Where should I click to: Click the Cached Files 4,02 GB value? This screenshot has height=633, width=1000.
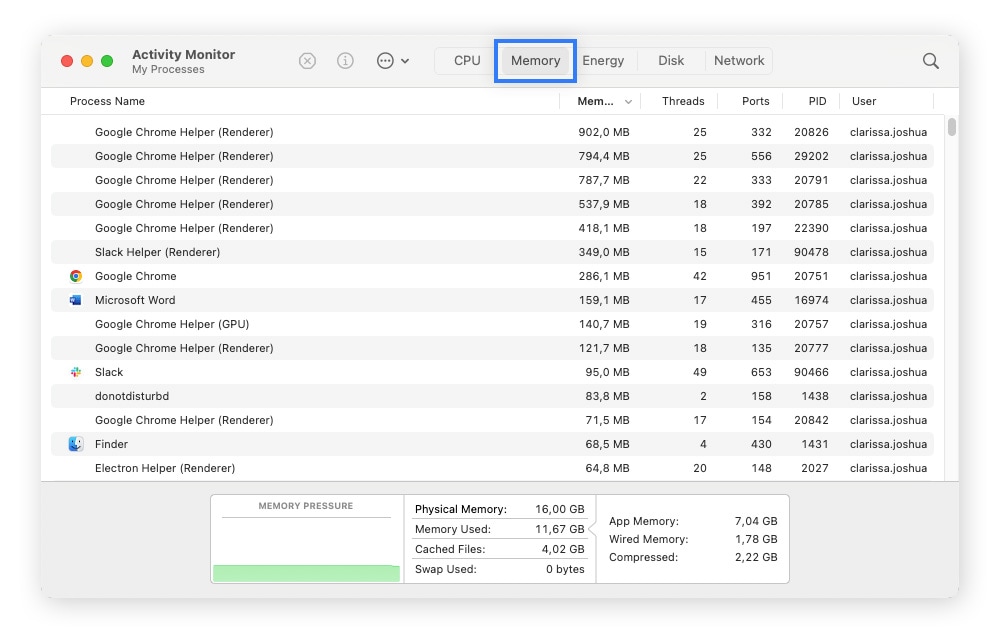tap(563, 549)
